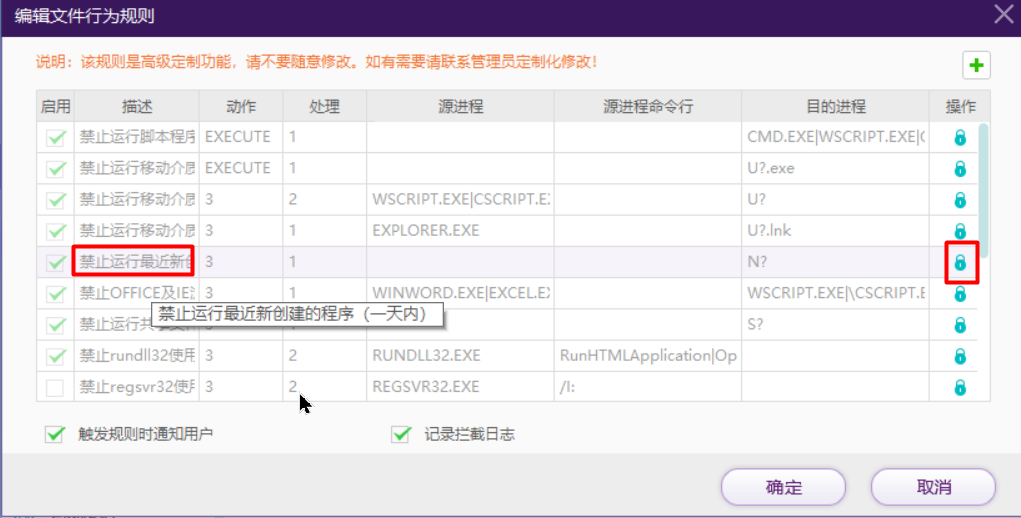Click the 动作 column header

(241, 107)
